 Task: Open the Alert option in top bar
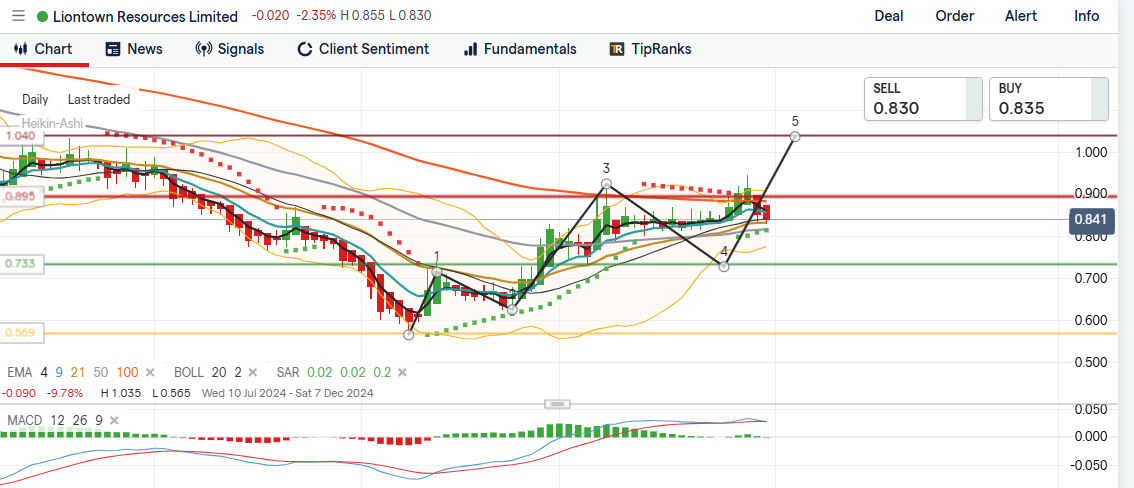pyautogui.click(x=1020, y=16)
